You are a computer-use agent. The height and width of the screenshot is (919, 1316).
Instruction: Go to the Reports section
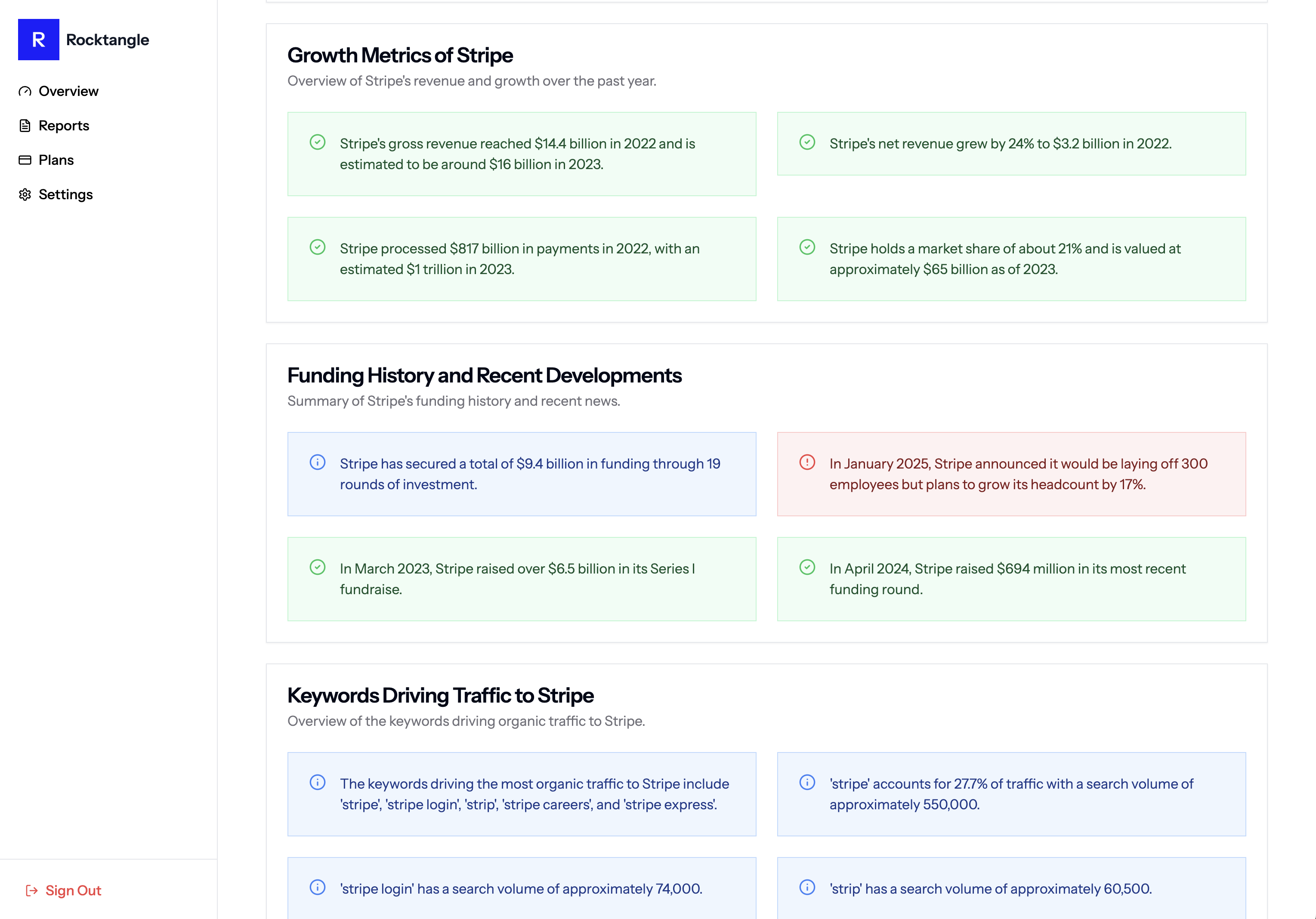click(x=64, y=126)
